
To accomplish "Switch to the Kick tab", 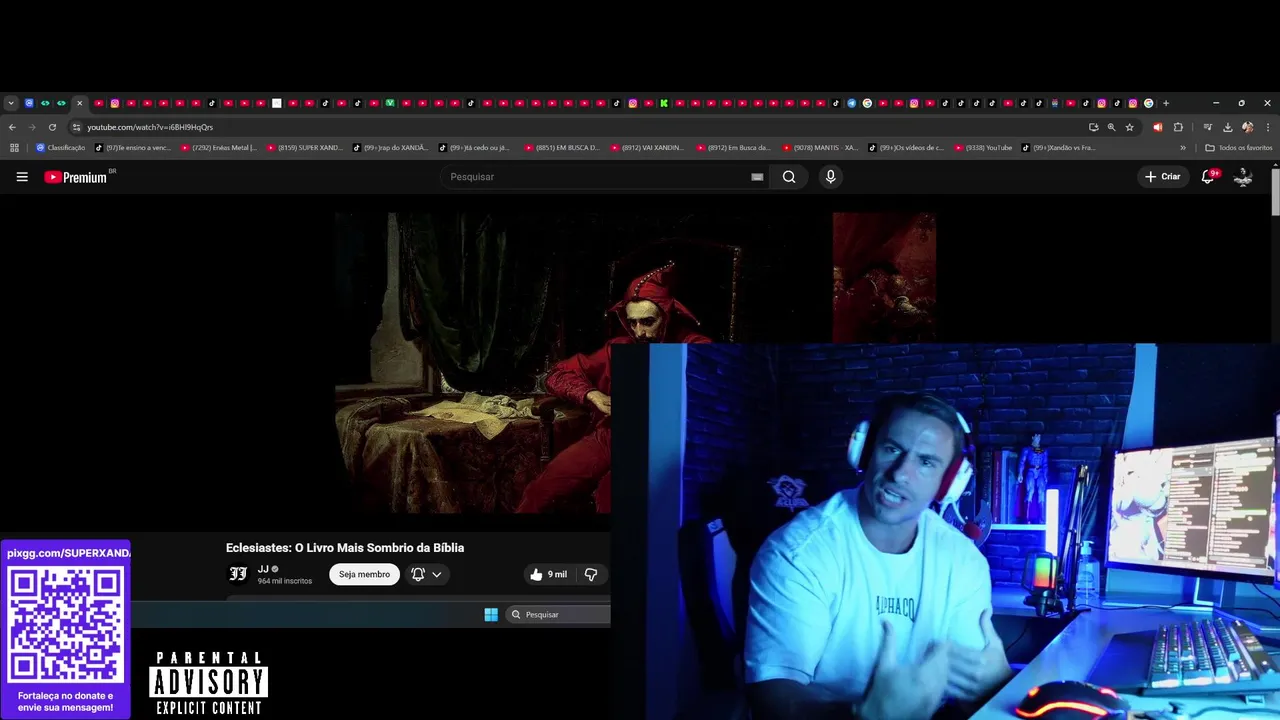I will pos(664,103).
